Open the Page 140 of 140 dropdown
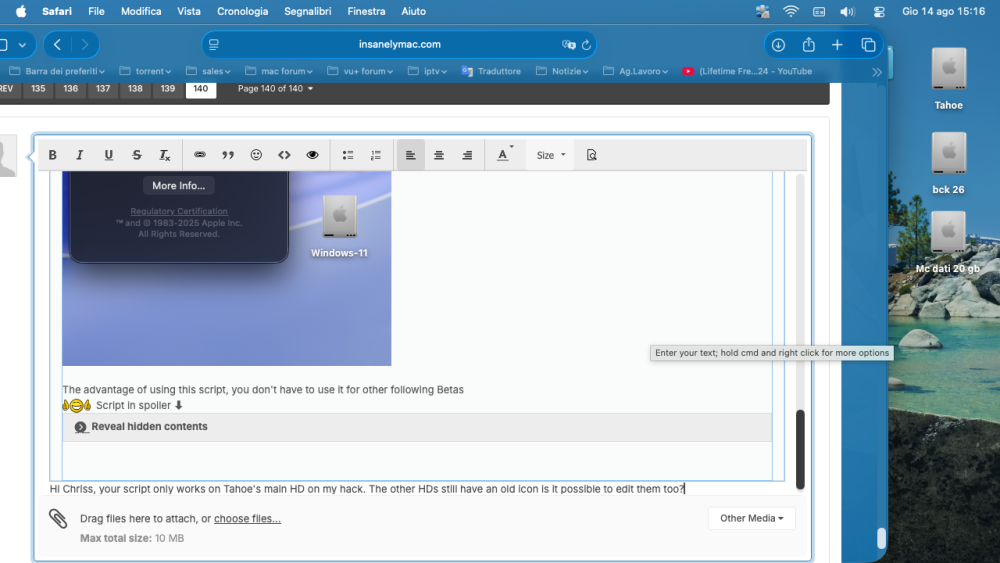The width and height of the screenshot is (1000, 563). (276, 89)
